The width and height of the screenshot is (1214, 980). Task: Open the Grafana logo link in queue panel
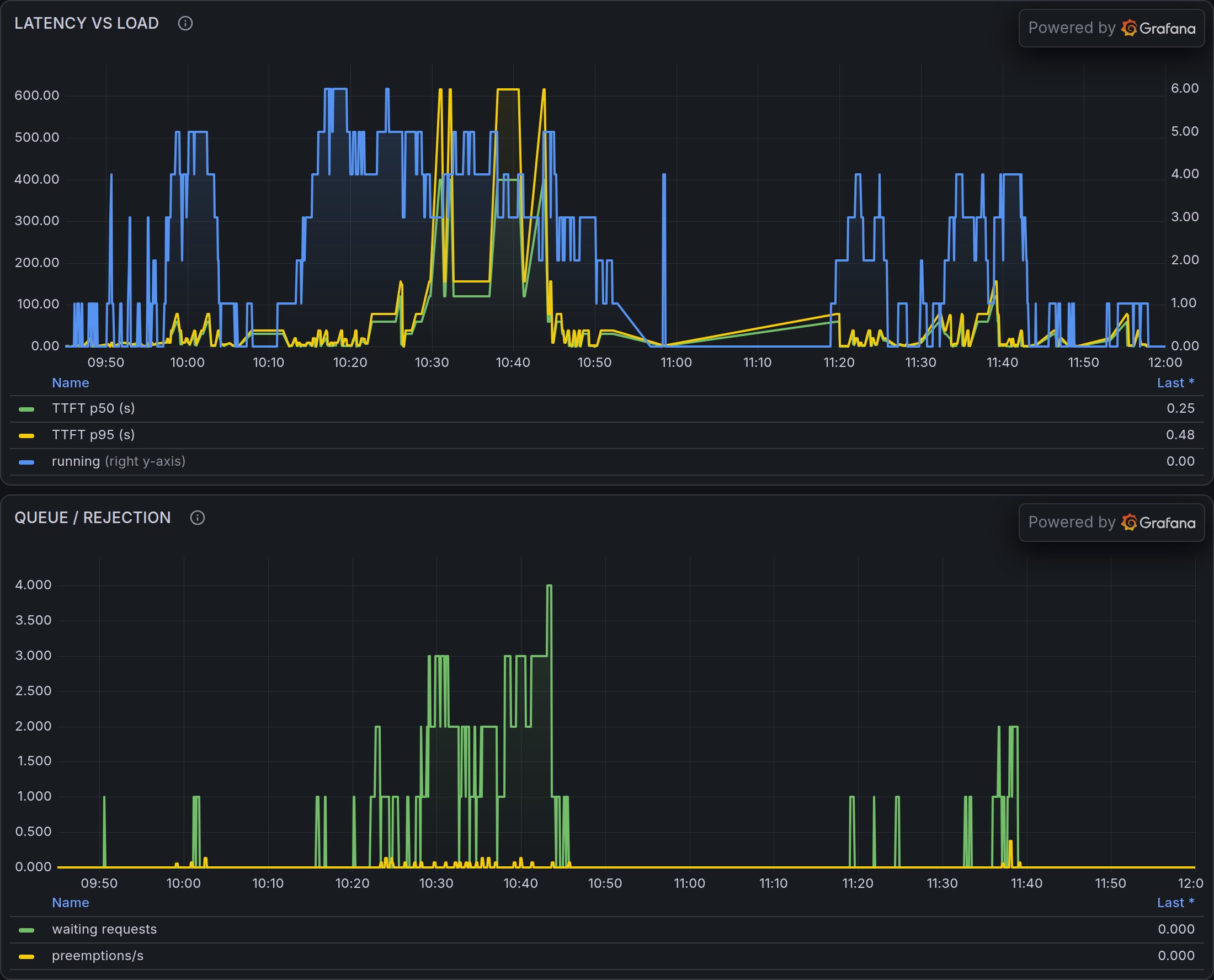1158,523
